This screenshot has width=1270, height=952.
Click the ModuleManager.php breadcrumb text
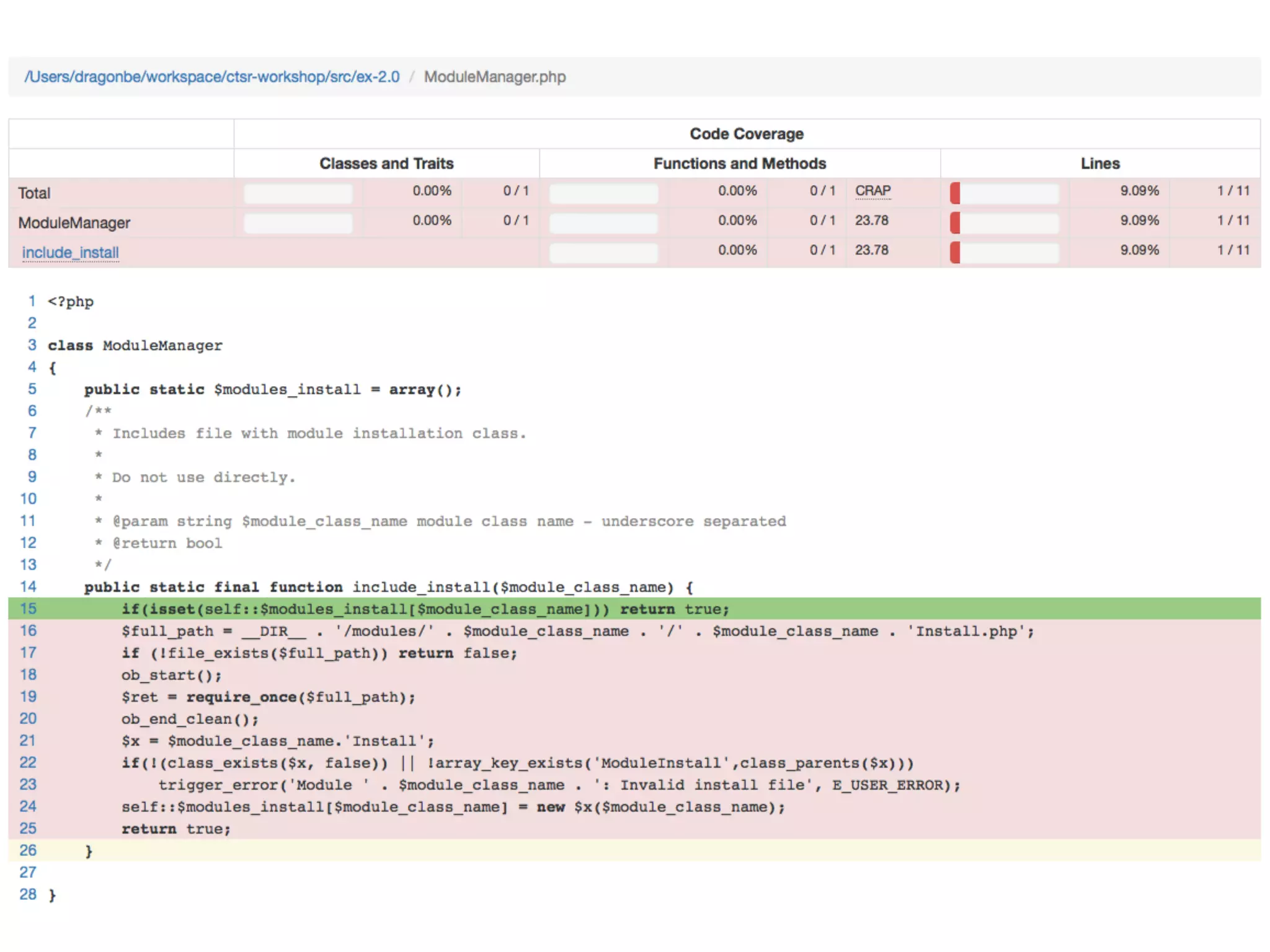click(x=494, y=77)
